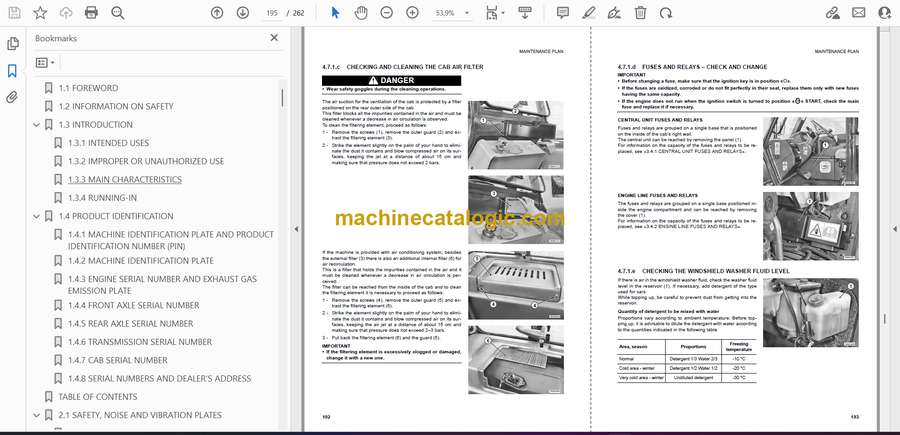
Task: Click the Save file icon
Action: click(x=14, y=13)
